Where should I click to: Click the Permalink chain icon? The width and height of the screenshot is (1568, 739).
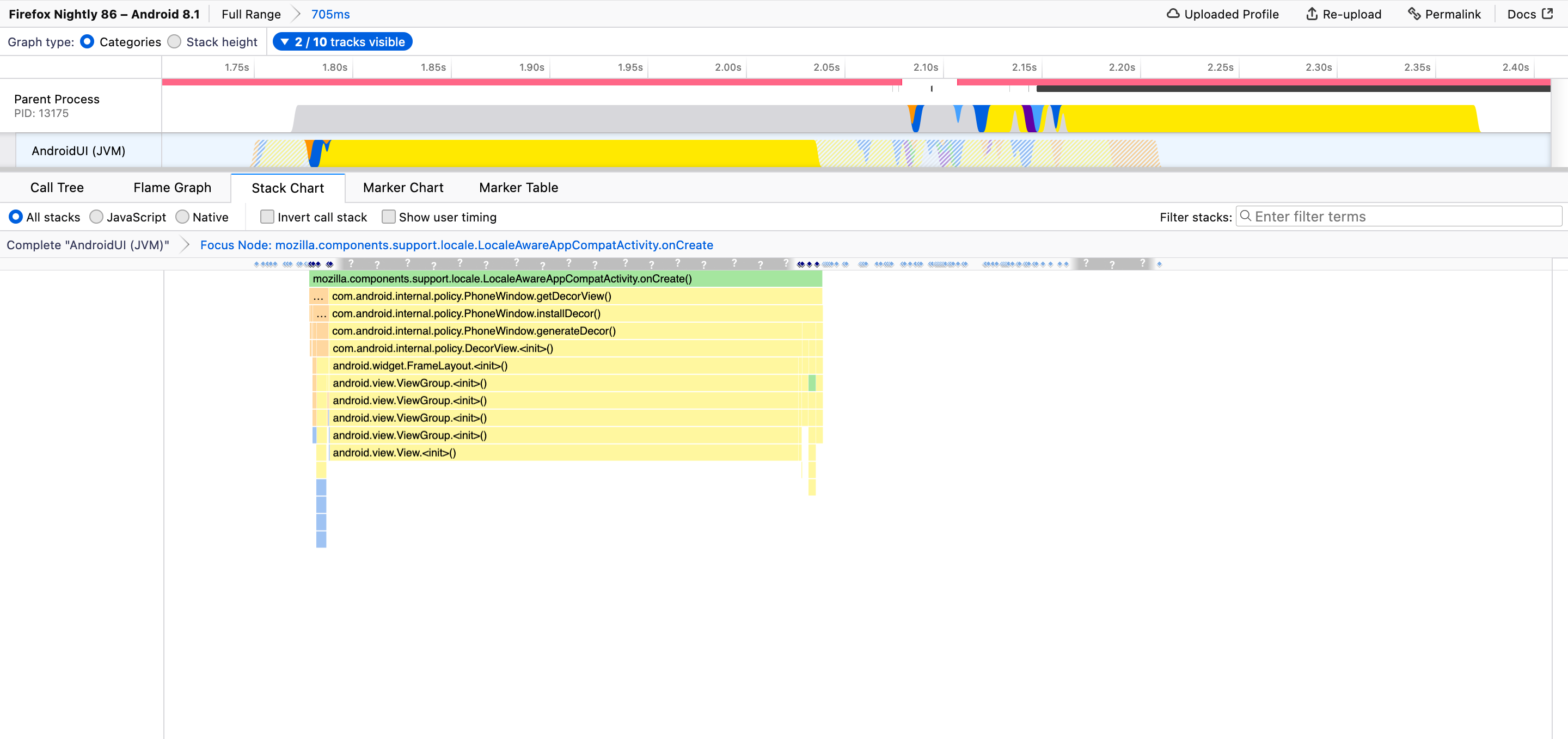point(1413,14)
